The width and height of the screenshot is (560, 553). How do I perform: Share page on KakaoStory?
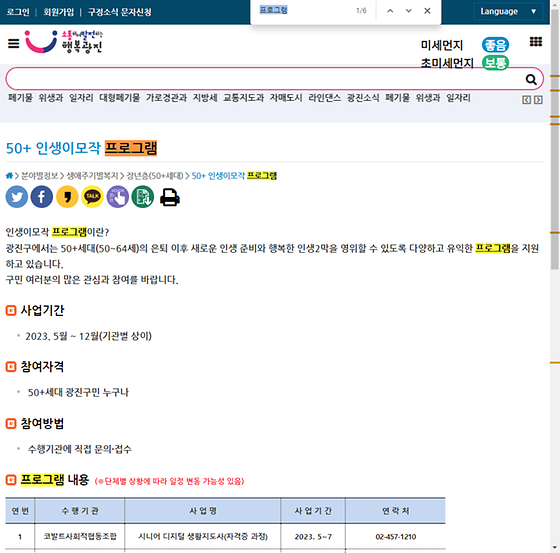(67, 197)
